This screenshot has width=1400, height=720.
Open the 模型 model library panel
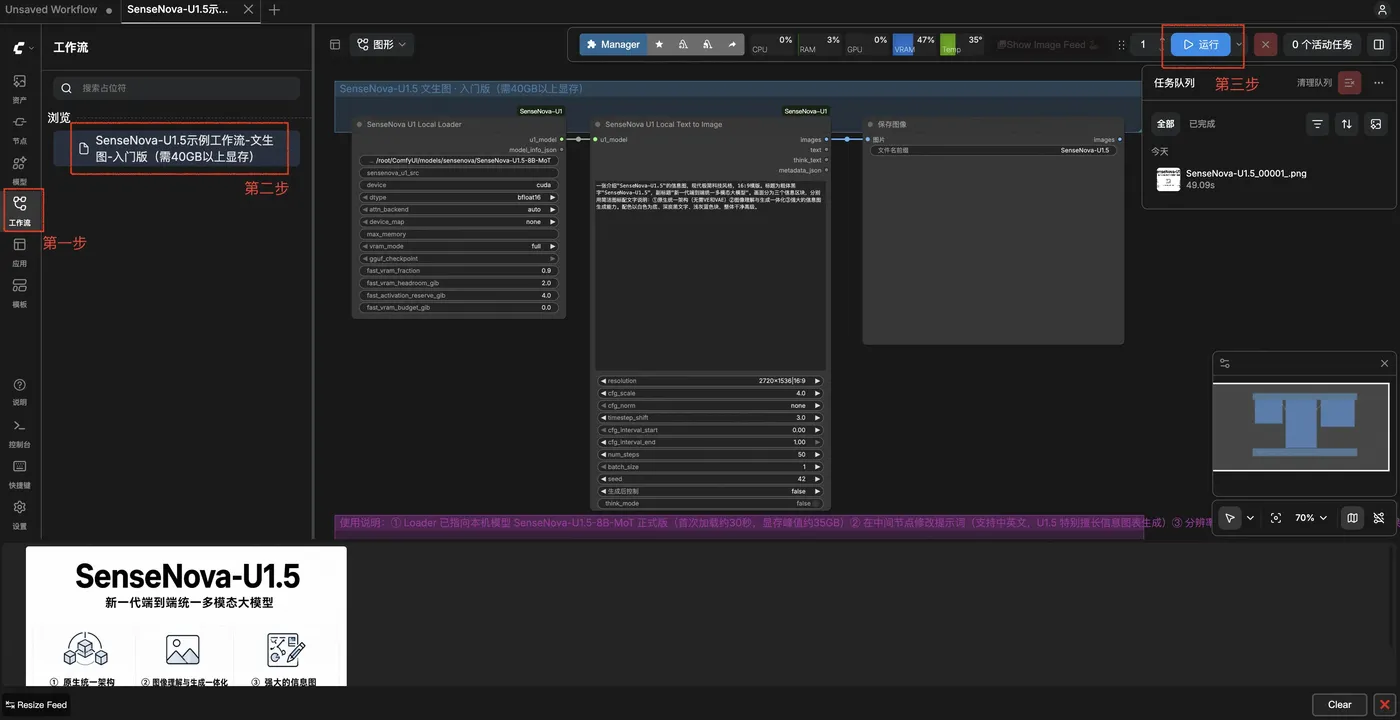click(19, 169)
